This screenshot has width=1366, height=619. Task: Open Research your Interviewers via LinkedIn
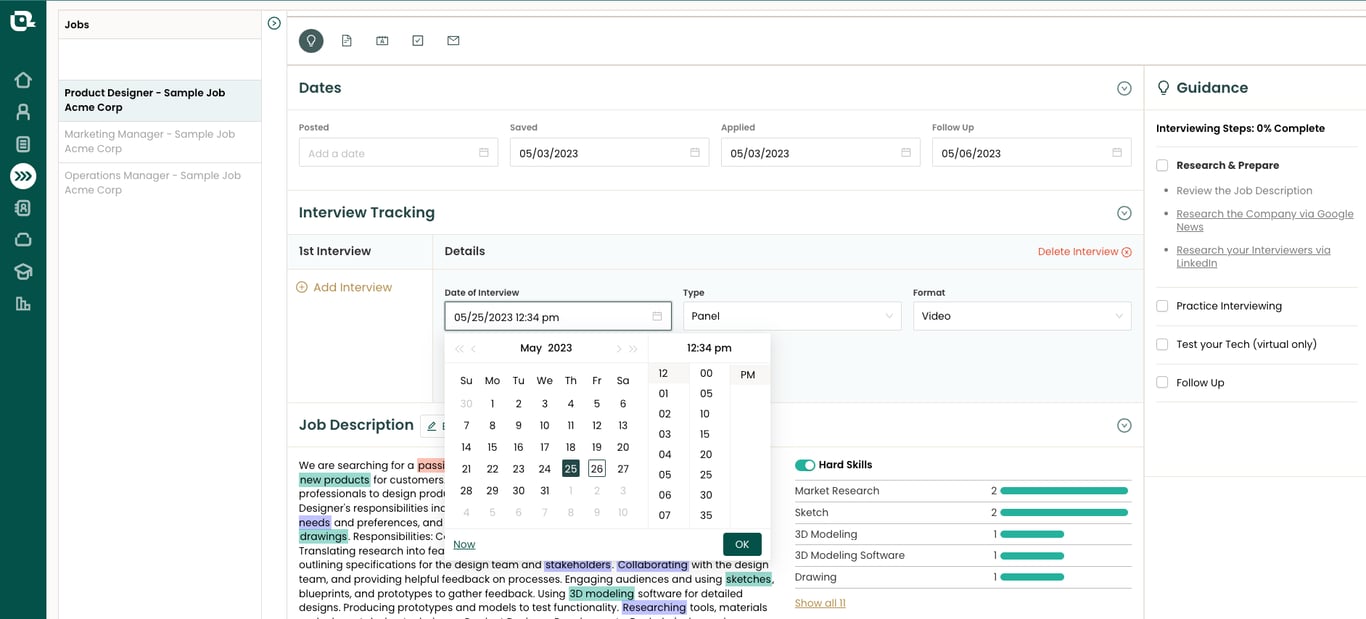1253,257
